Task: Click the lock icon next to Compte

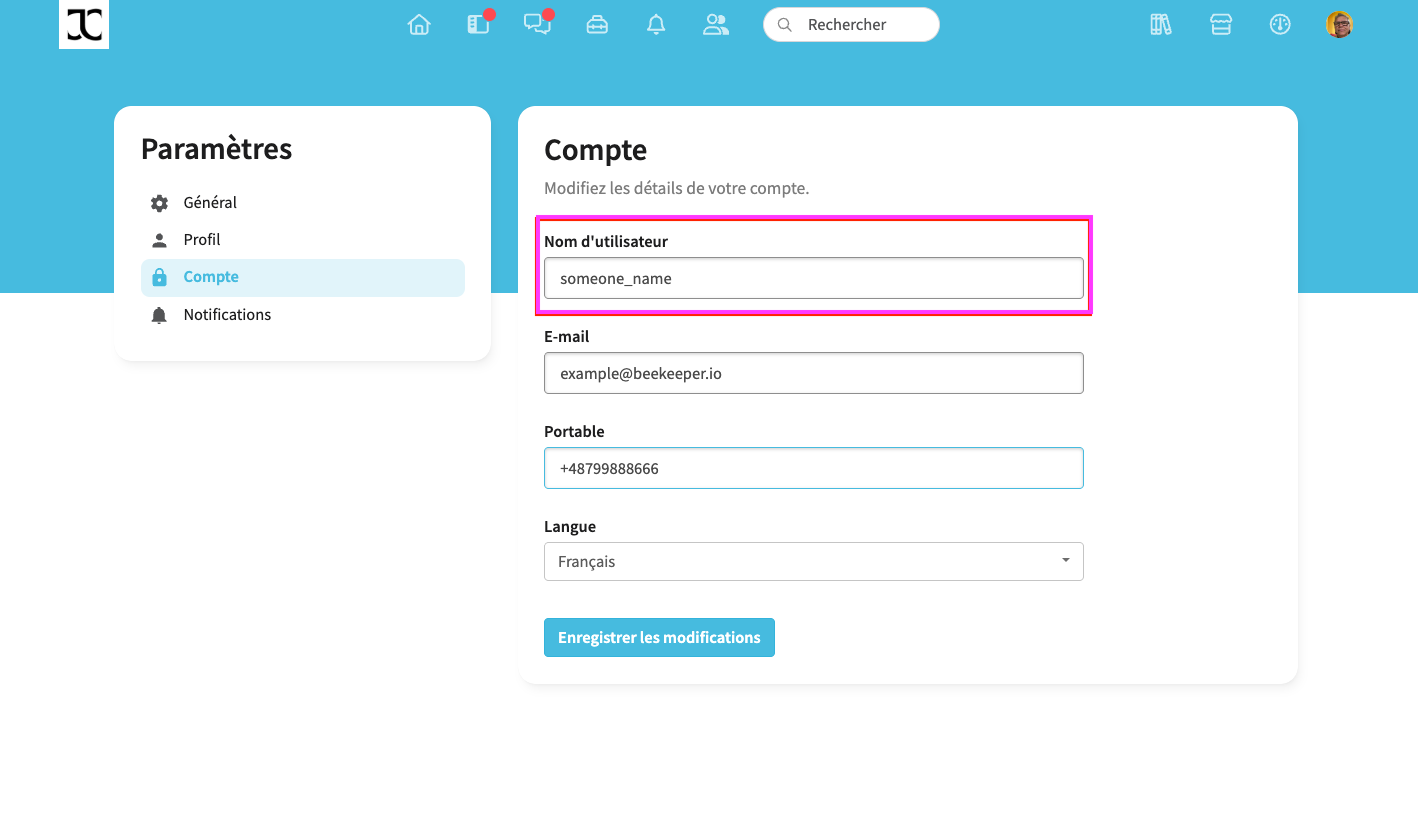Action: [159, 278]
